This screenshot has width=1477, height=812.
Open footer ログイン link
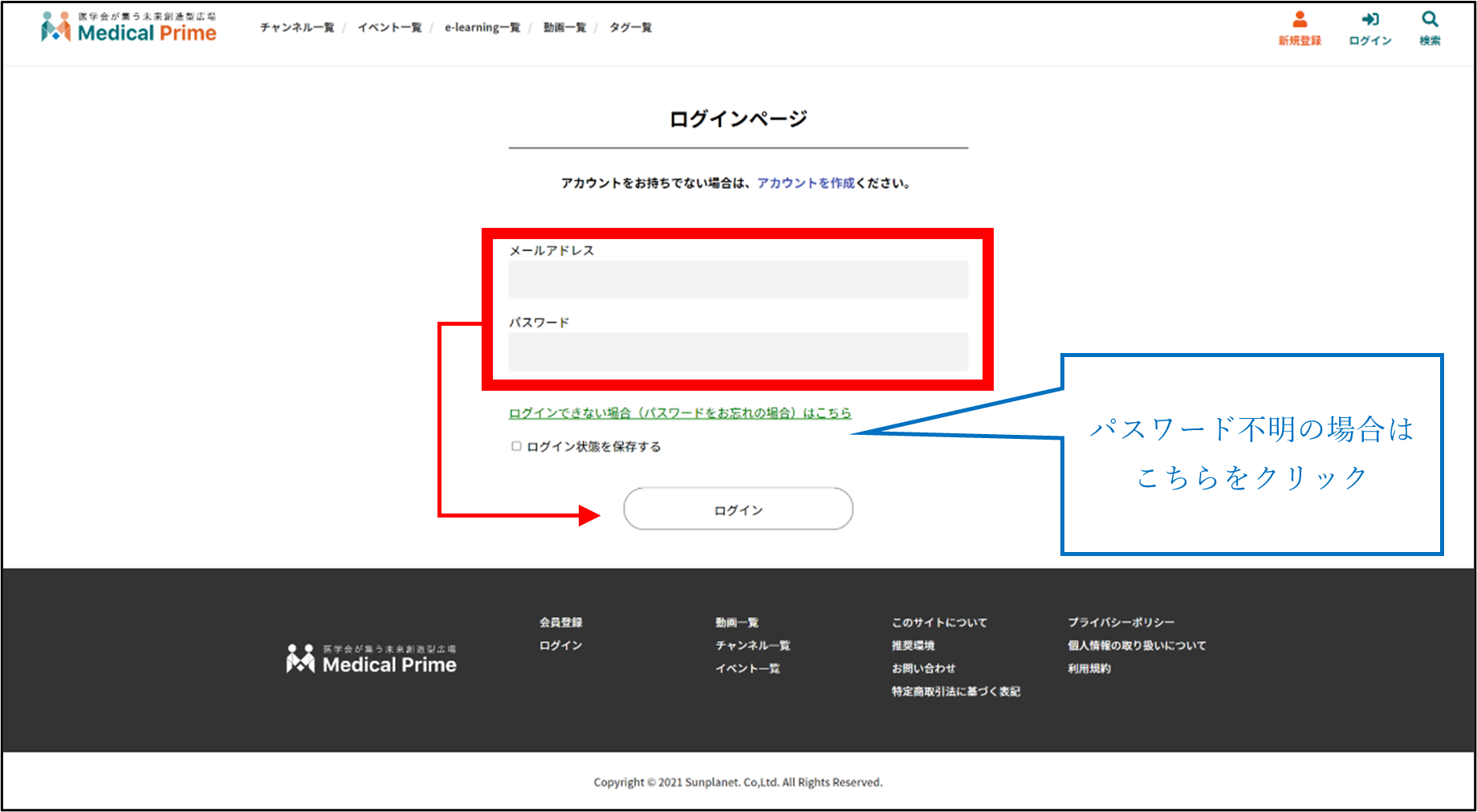[x=560, y=645]
